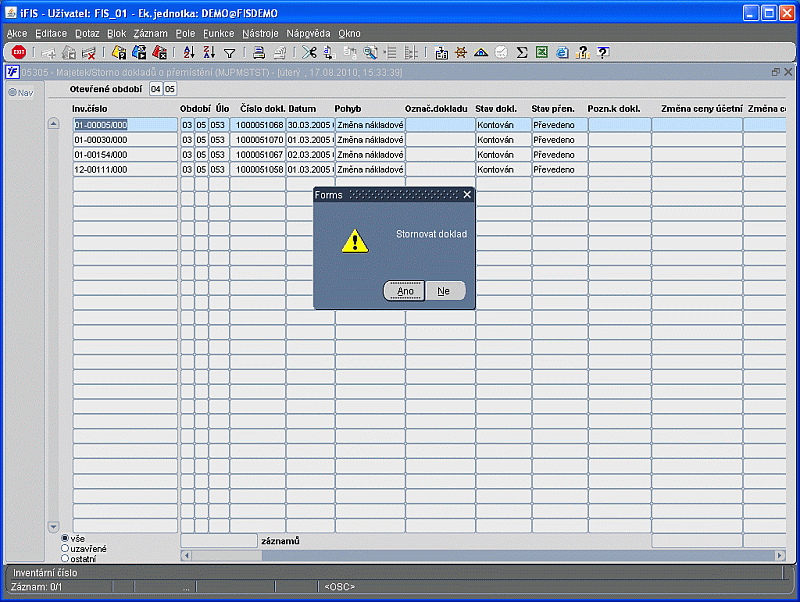Viewport: 800px width, 602px height.
Task: Click the ship wheel icon
Action: pyautogui.click(x=461, y=52)
